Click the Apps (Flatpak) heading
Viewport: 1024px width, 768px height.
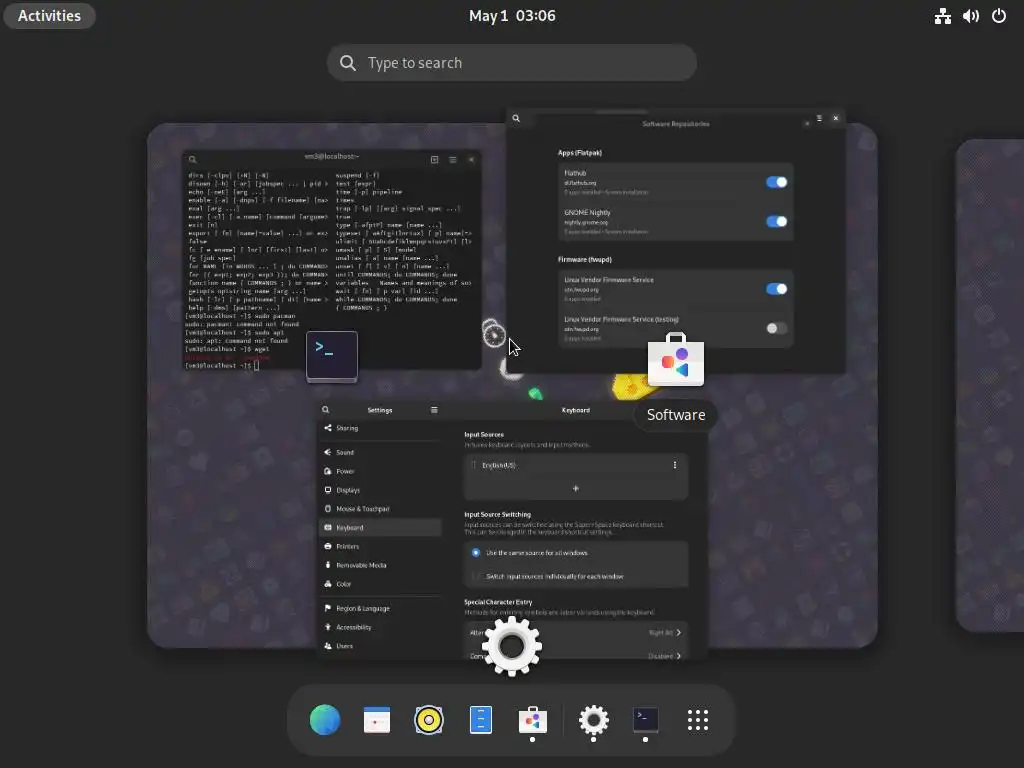click(580, 153)
